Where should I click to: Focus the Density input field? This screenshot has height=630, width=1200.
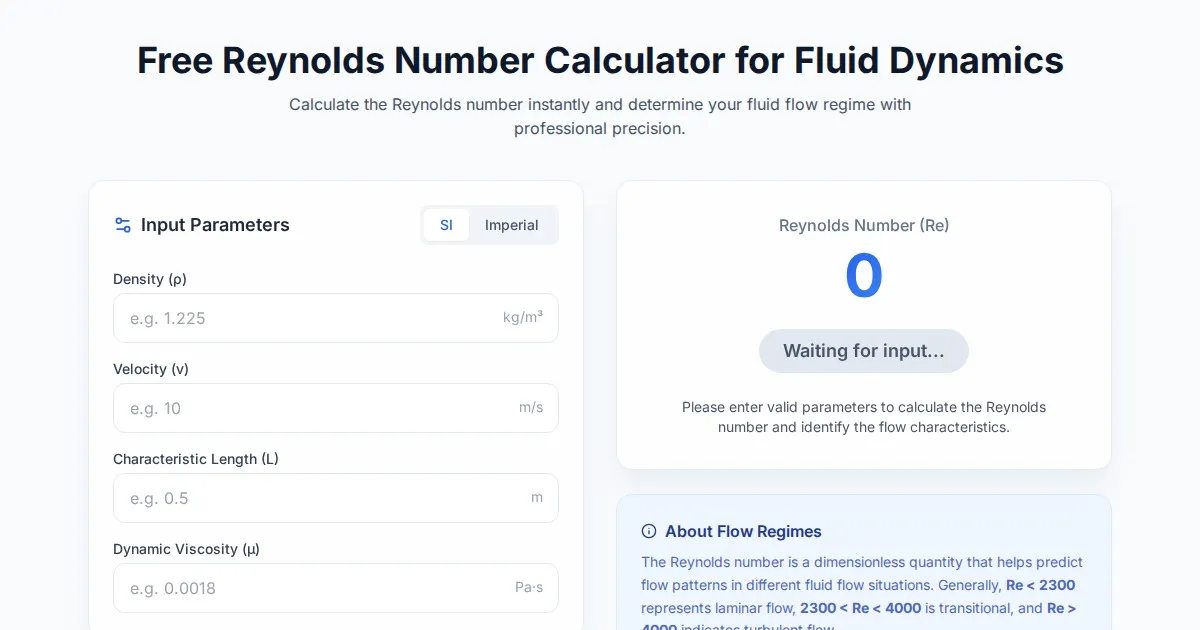click(310, 318)
